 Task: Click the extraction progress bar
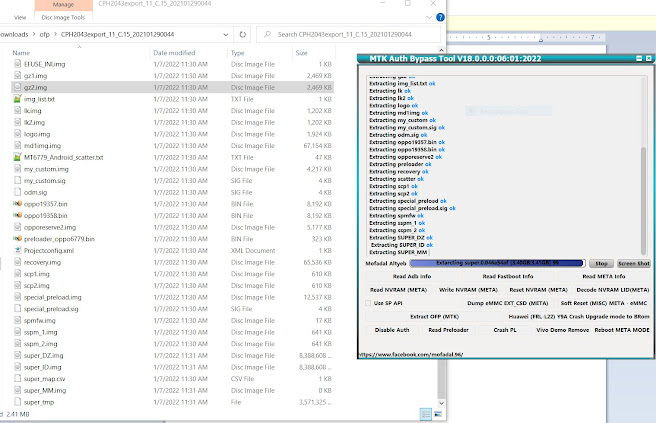point(497,263)
